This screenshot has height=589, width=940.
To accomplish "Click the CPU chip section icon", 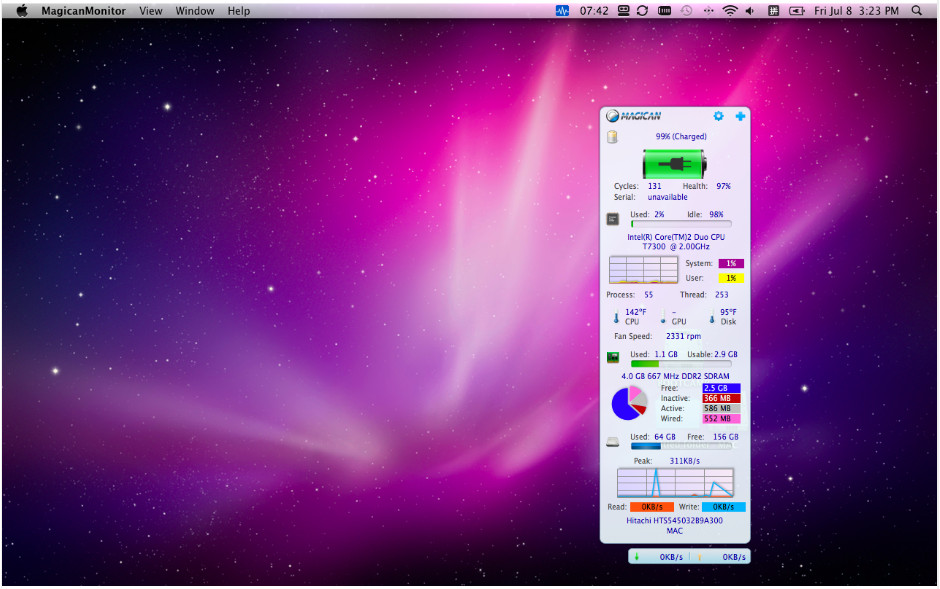I will pos(612,219).
